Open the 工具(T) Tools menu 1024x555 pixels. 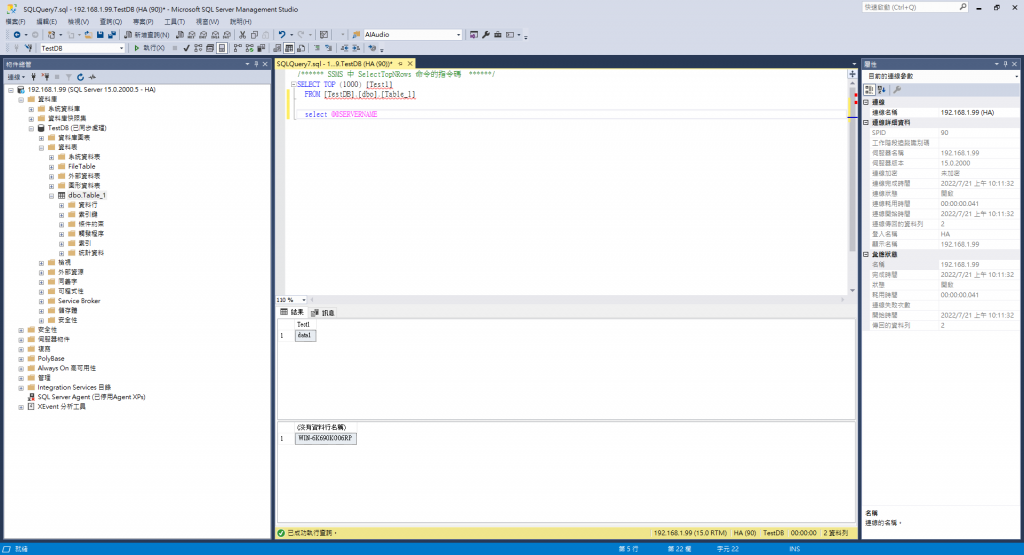[x=174, y=22]
